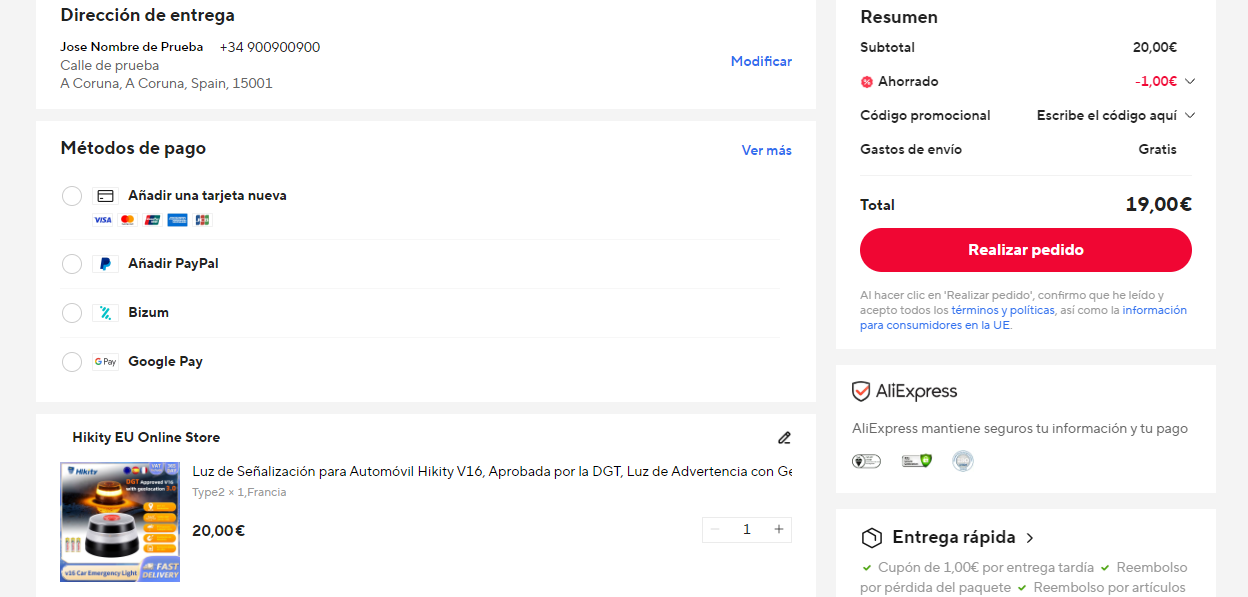Click the Google Pay logo icon
The height and width of the screenshot is (597, 1248).
coord(105,362)
